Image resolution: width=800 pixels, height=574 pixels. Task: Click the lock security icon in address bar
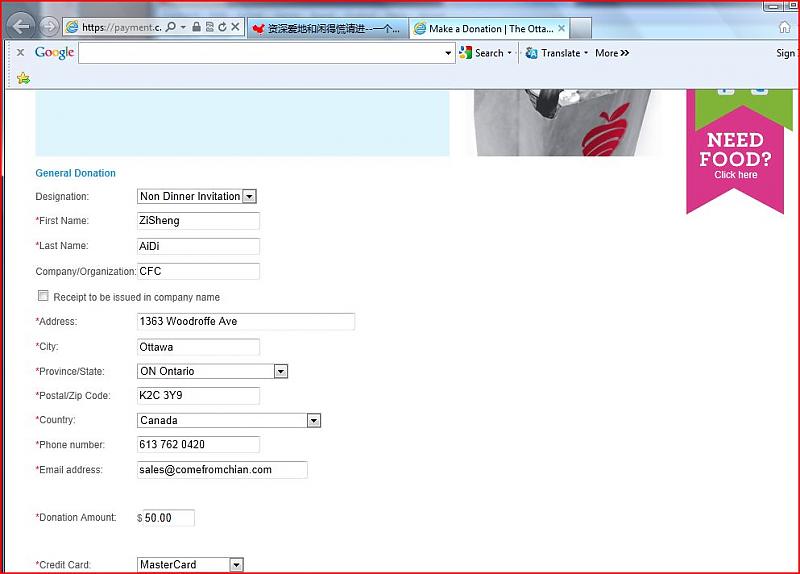coord(196,28)
